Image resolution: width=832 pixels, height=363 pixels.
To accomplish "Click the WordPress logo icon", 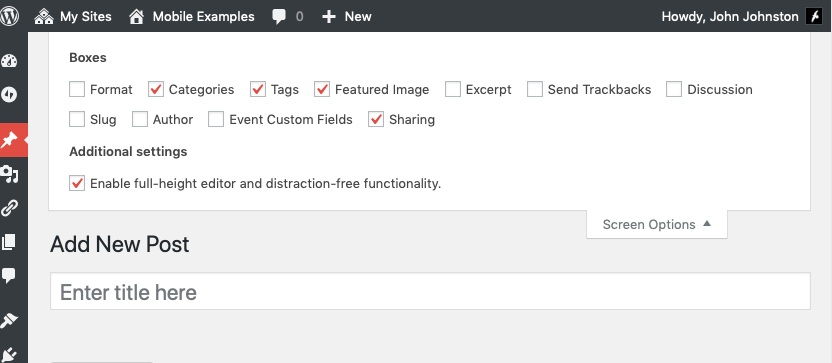I will tap(8, 16).
